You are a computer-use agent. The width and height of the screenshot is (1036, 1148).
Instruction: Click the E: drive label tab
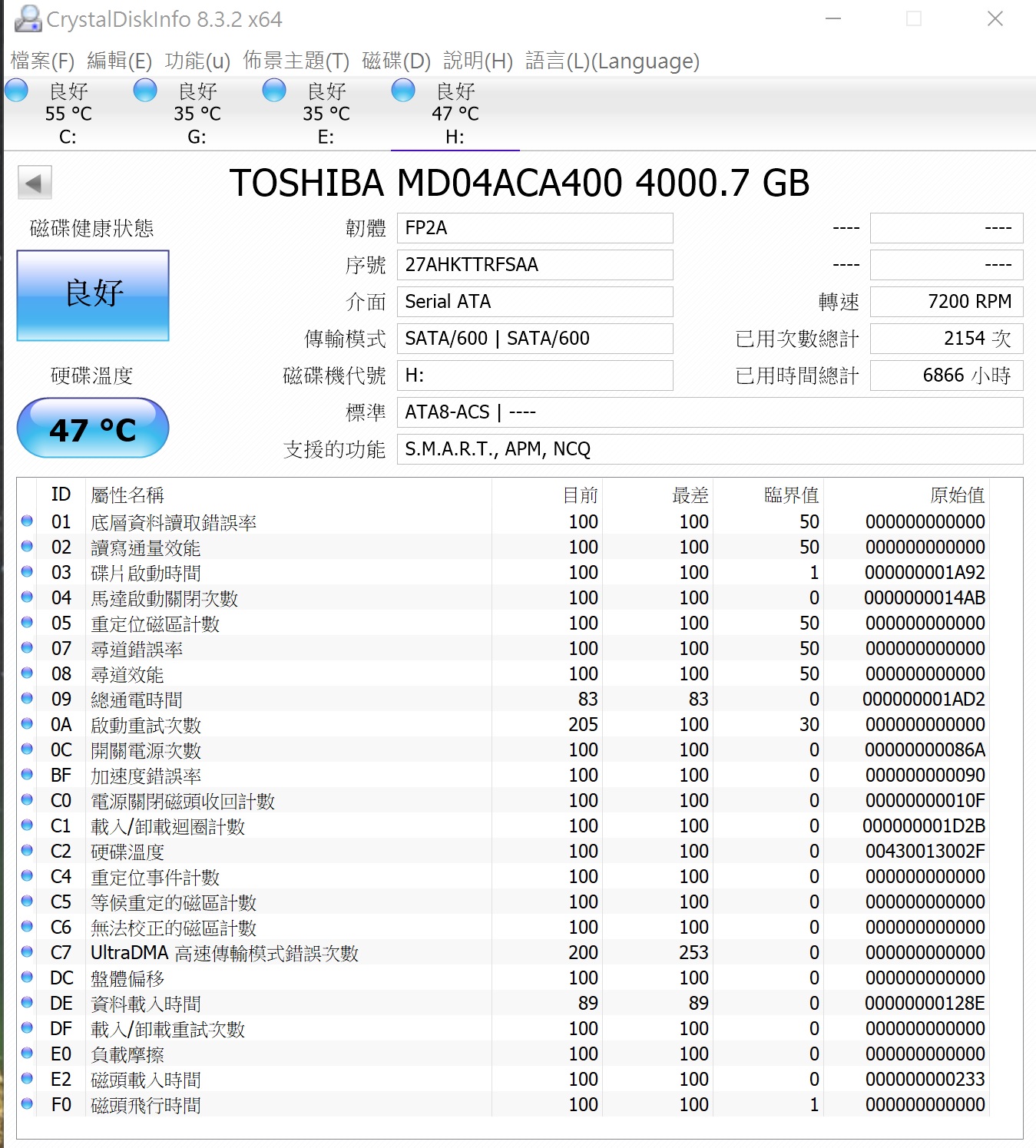point(326,137)
